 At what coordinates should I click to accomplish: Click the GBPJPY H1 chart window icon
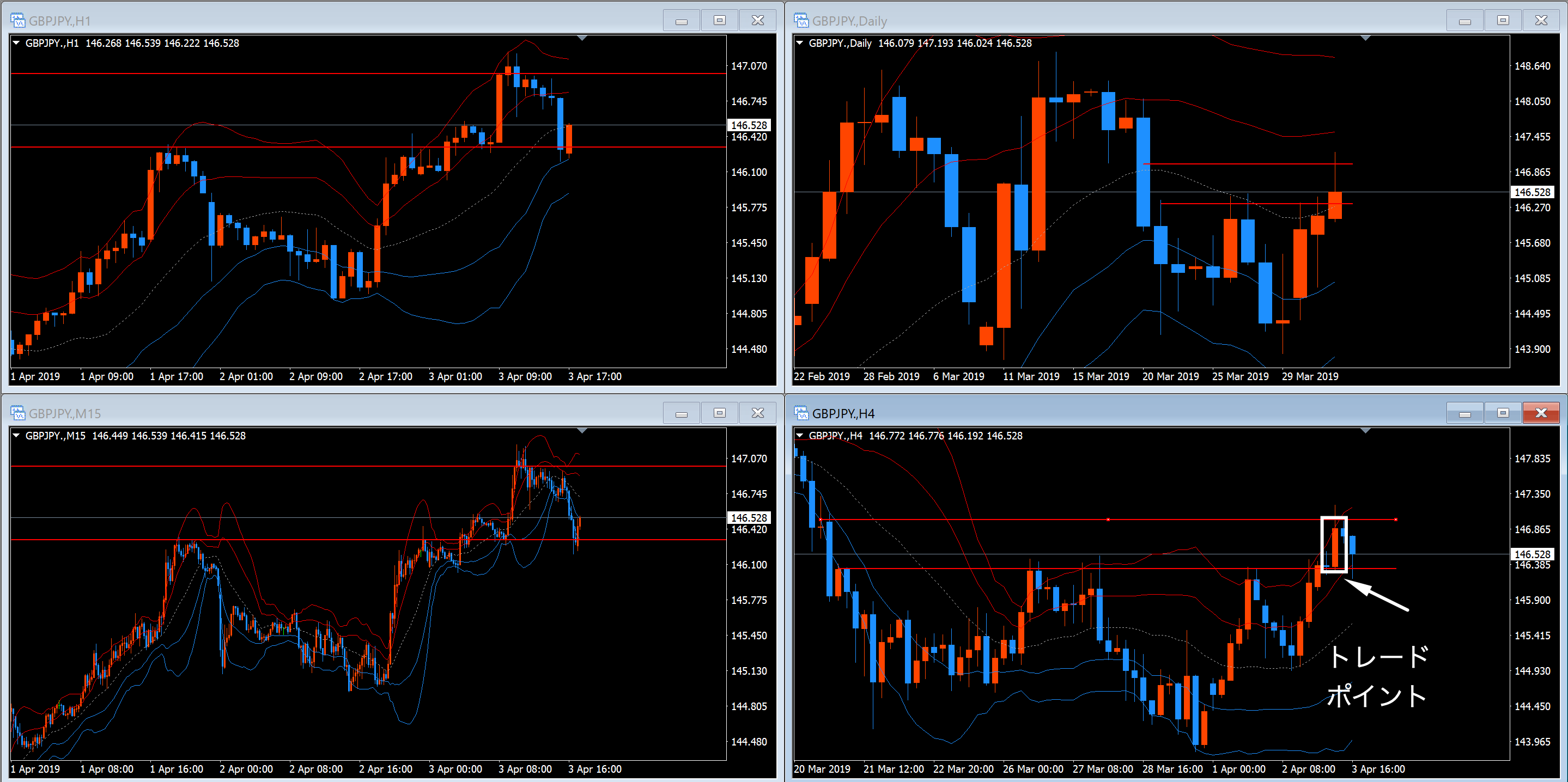(17, 21)
